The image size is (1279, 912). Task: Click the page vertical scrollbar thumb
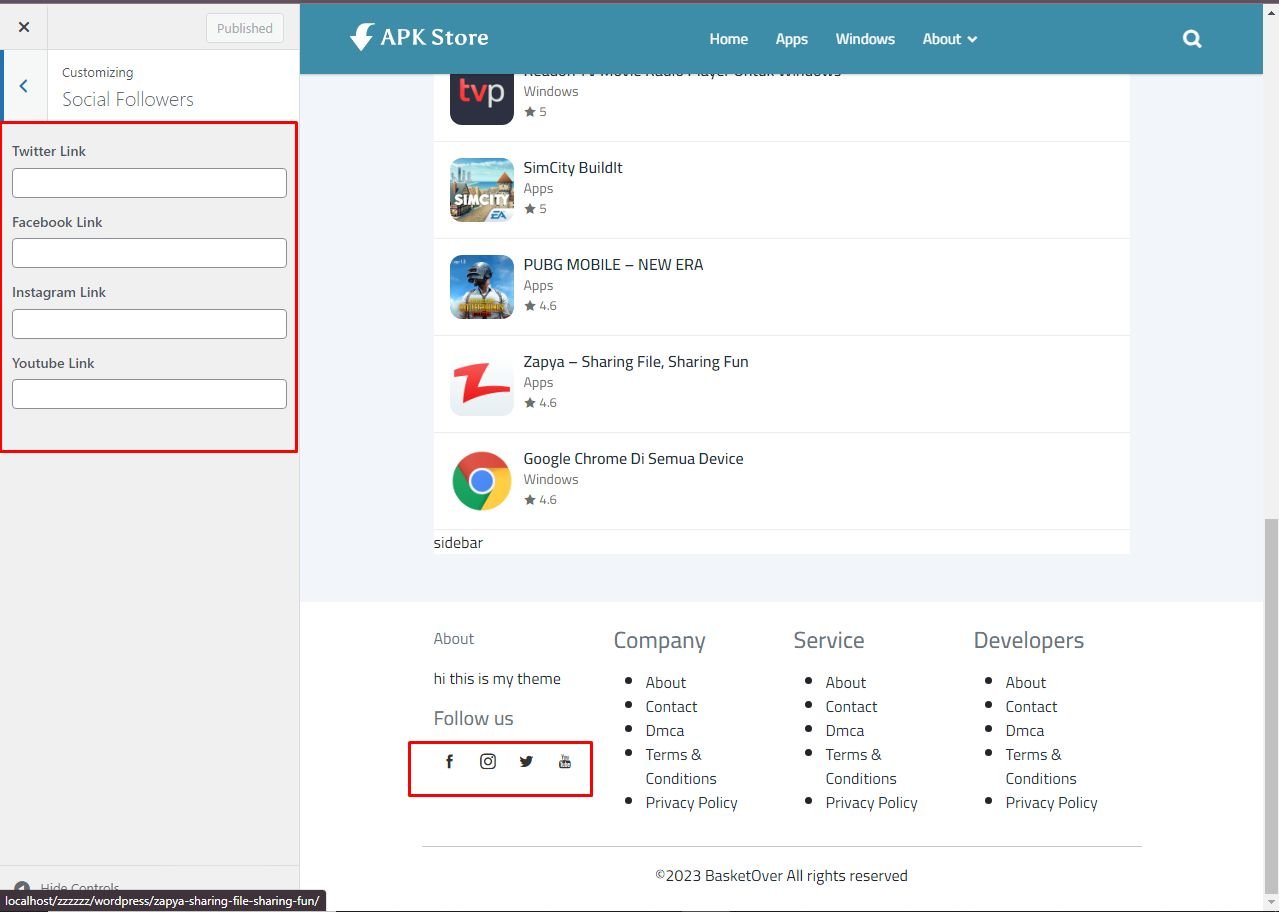1271,705
